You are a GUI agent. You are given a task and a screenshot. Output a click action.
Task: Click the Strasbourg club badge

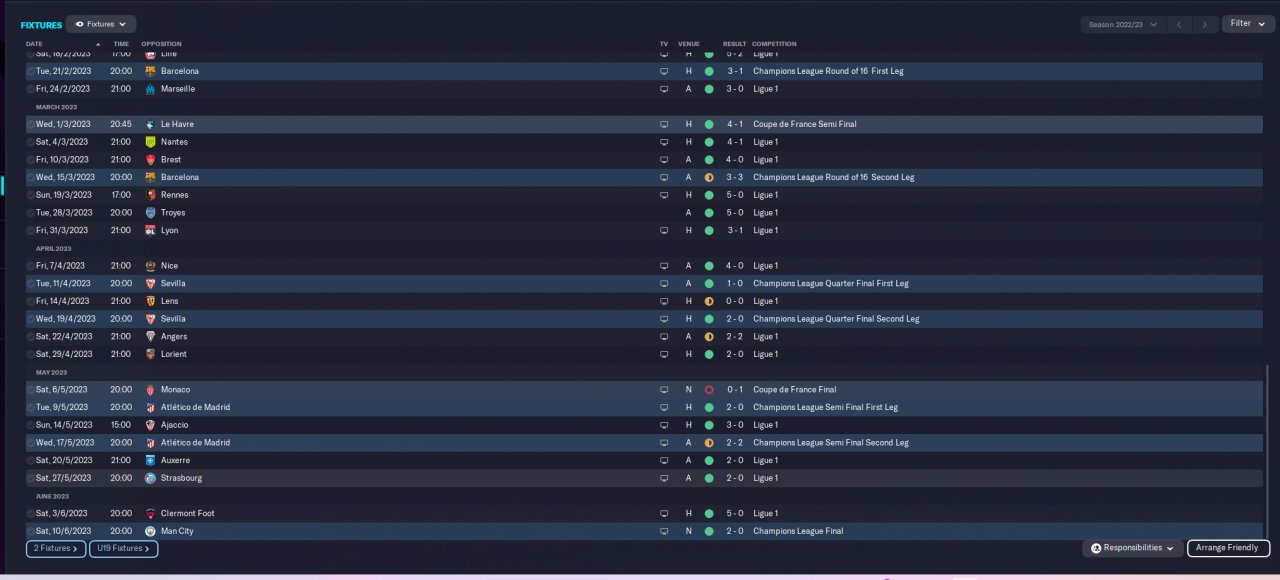151,478
